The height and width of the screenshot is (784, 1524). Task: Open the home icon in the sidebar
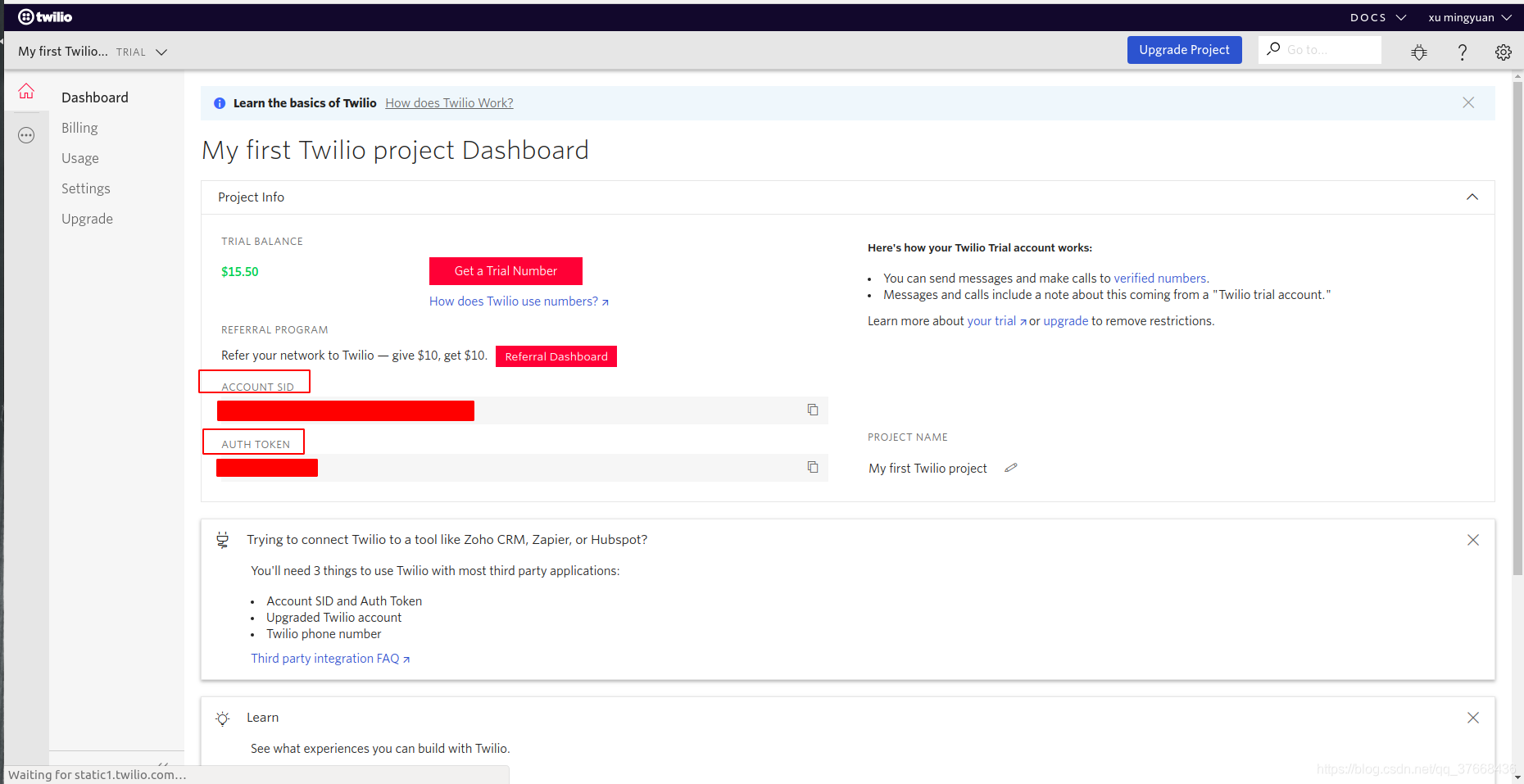[26, 91]
